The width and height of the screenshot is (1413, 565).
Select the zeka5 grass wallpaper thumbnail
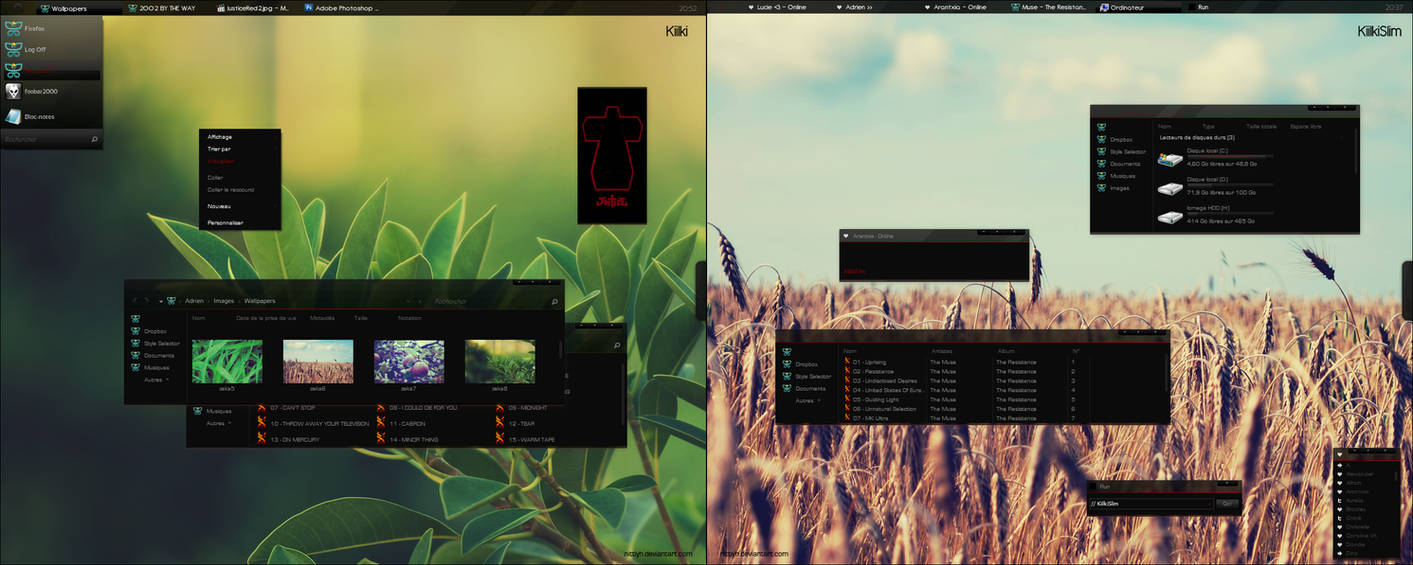click(x=227, y=362)
